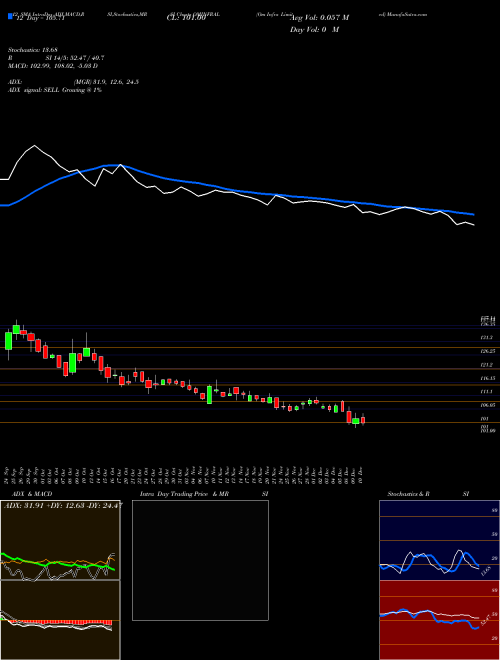Screen dimensions: 500x660
Task: Click the blue SMA legend square
Action: (x=10, y=16)
